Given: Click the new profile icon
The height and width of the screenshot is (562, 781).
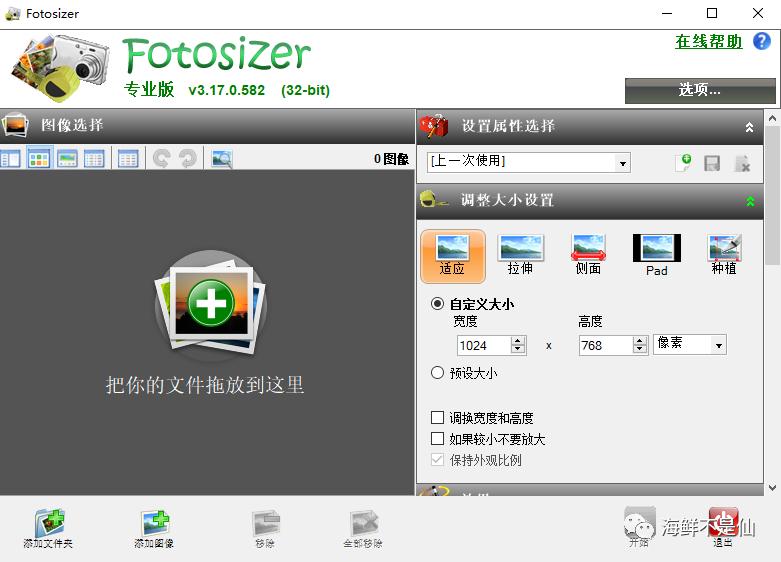Looking at the screenshot, I should 684,162.
